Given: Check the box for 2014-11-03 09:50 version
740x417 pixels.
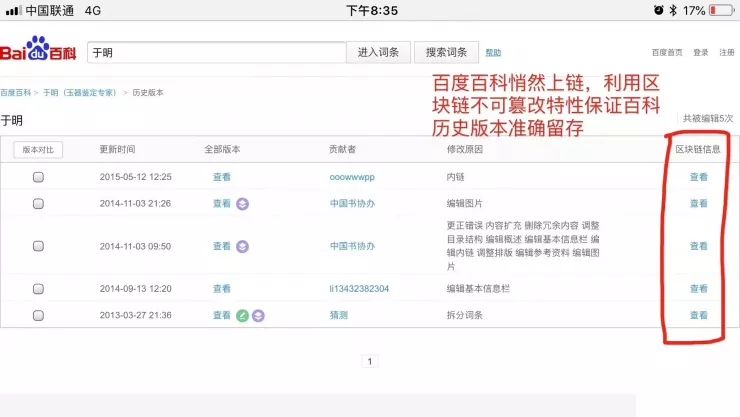Looking at the screenshot, I should 38,246.
